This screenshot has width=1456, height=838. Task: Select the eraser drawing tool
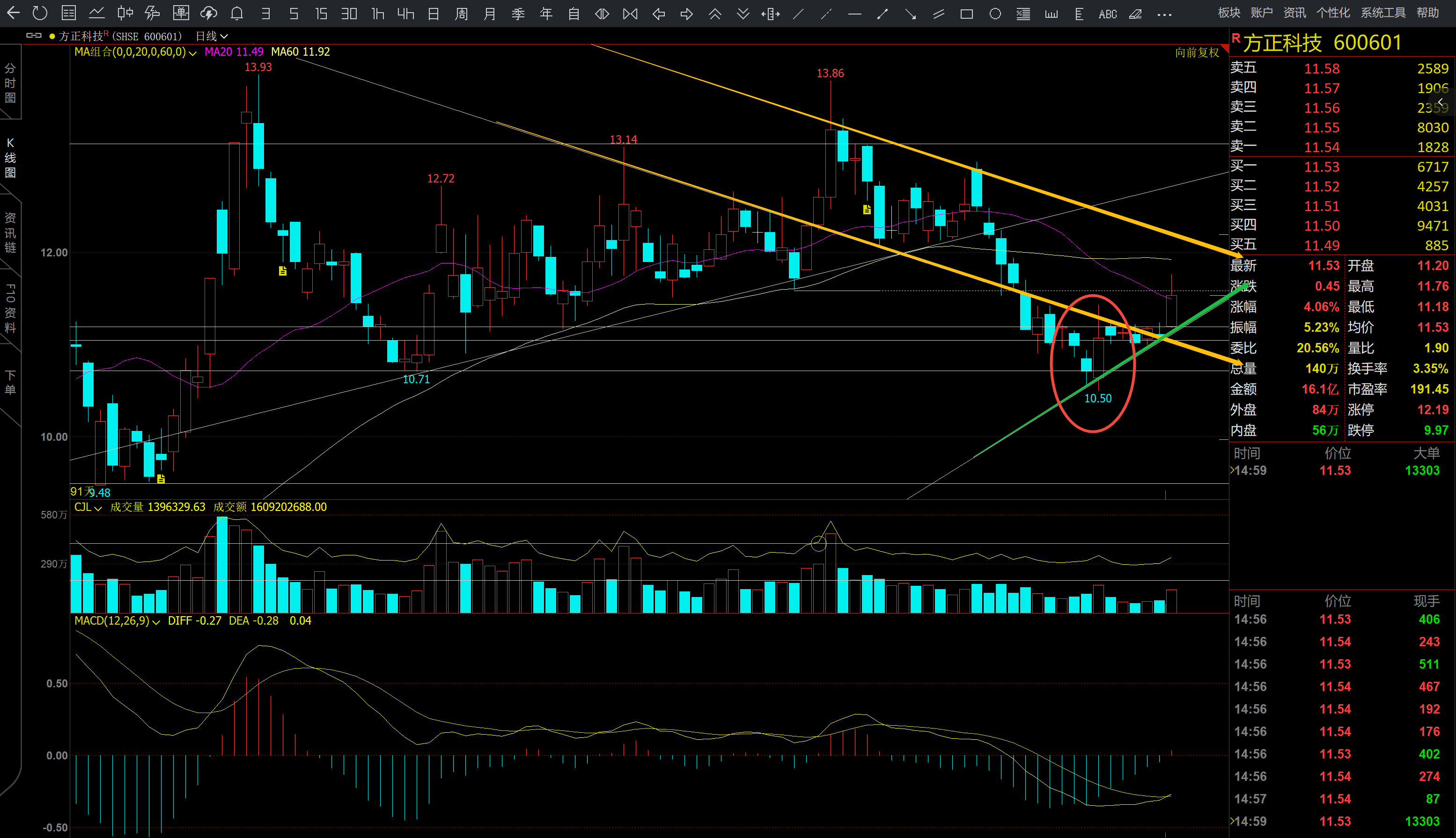1135,14
